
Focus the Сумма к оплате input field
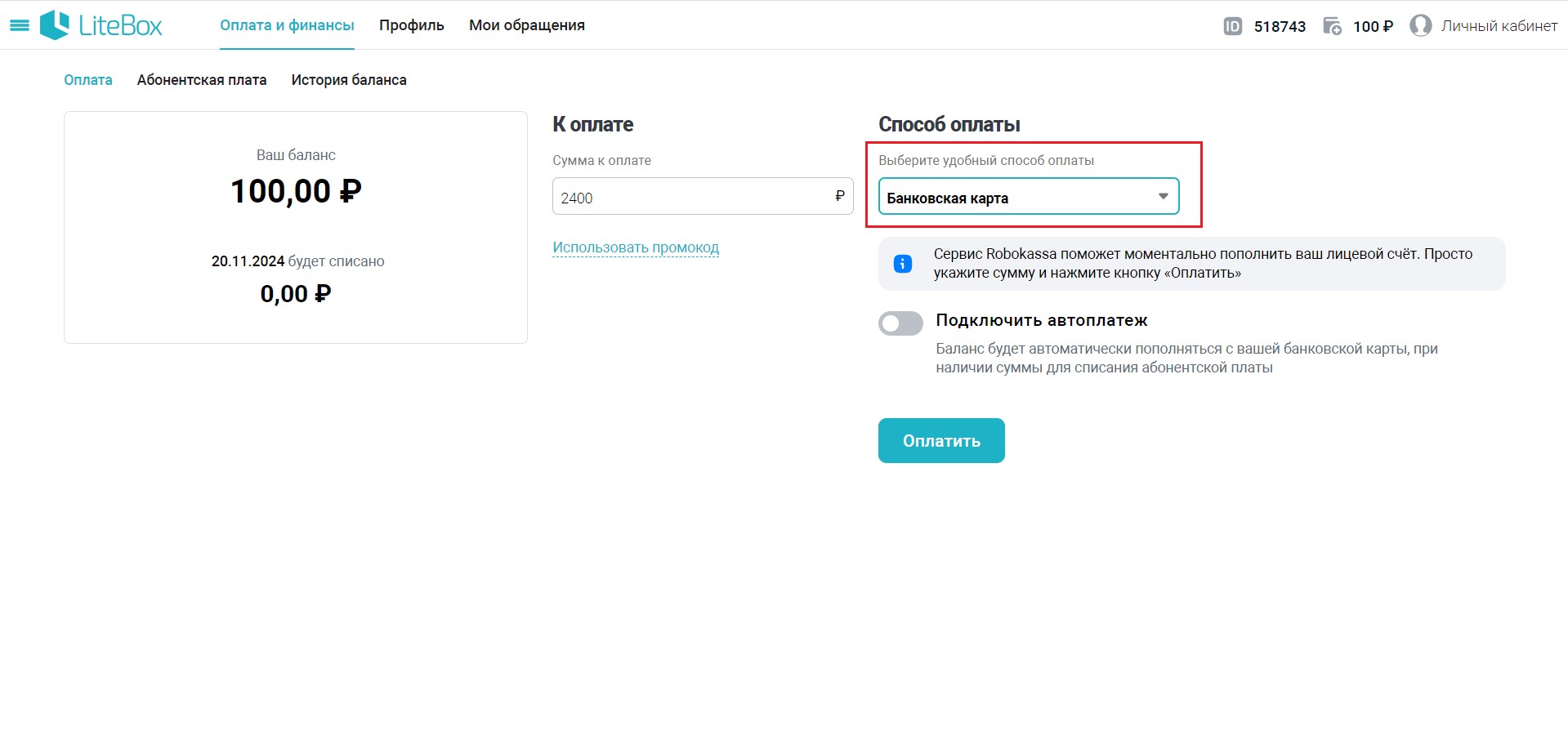pyautogui.click(x=703, y=196)
